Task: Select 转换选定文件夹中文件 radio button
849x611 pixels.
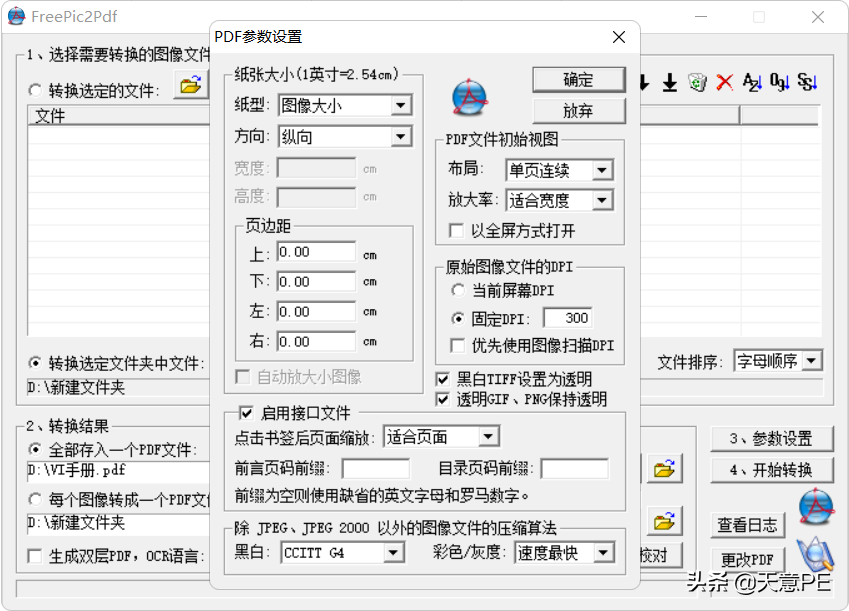Action: [x=35, y=362]
